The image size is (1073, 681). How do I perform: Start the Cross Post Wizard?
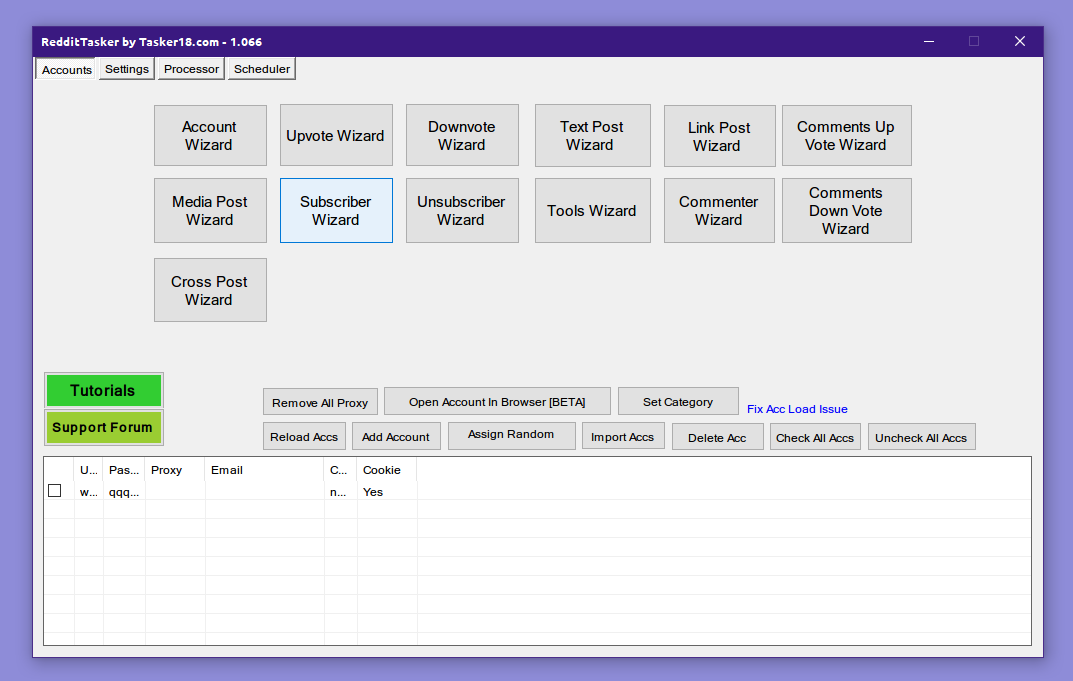[210, 290]
